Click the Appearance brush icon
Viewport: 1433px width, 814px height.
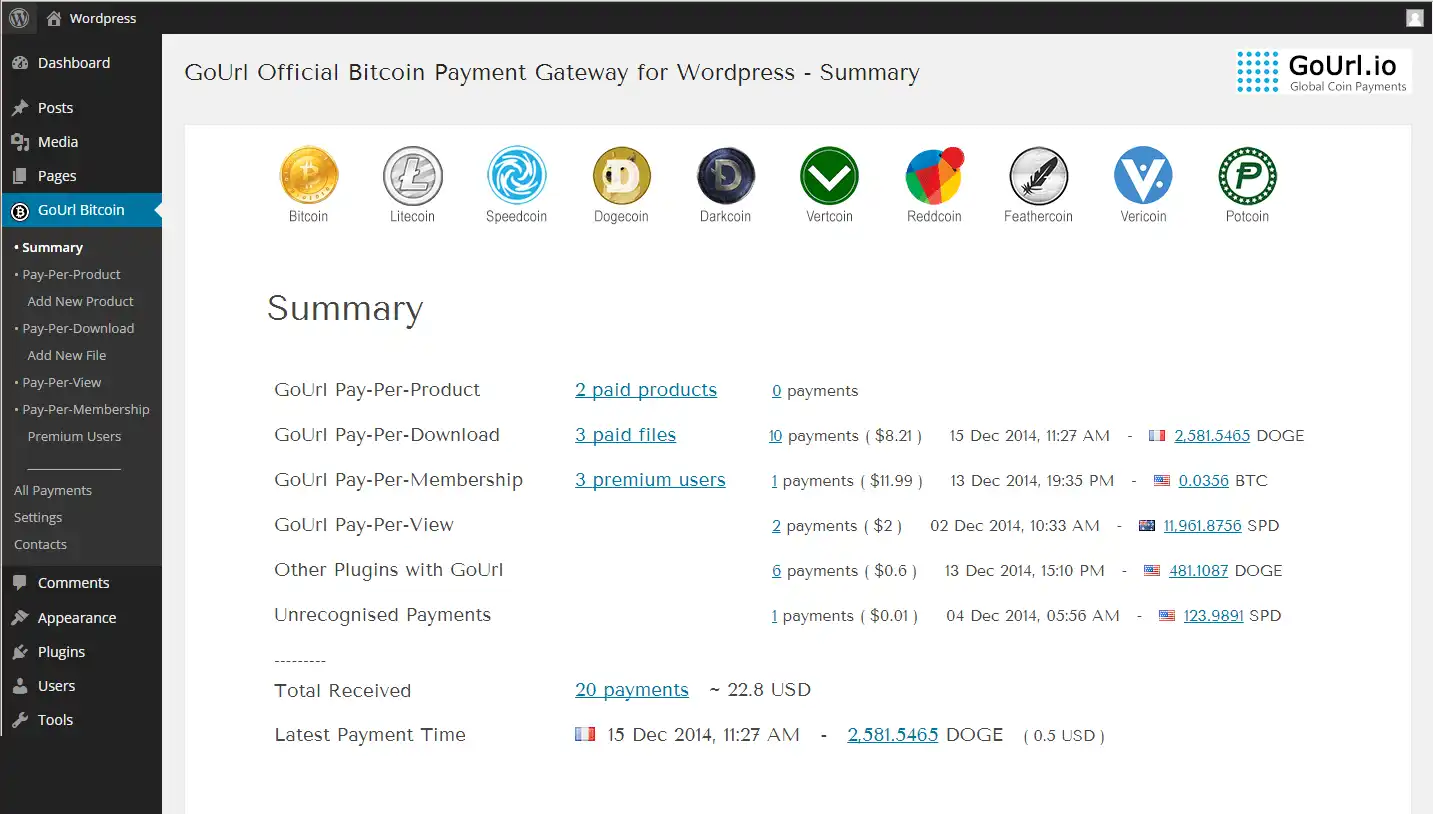point(20,618)
